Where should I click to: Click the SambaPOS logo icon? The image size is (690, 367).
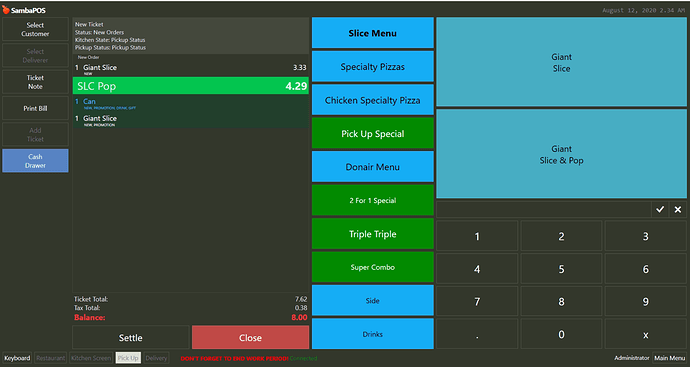(x=6, y=10)
